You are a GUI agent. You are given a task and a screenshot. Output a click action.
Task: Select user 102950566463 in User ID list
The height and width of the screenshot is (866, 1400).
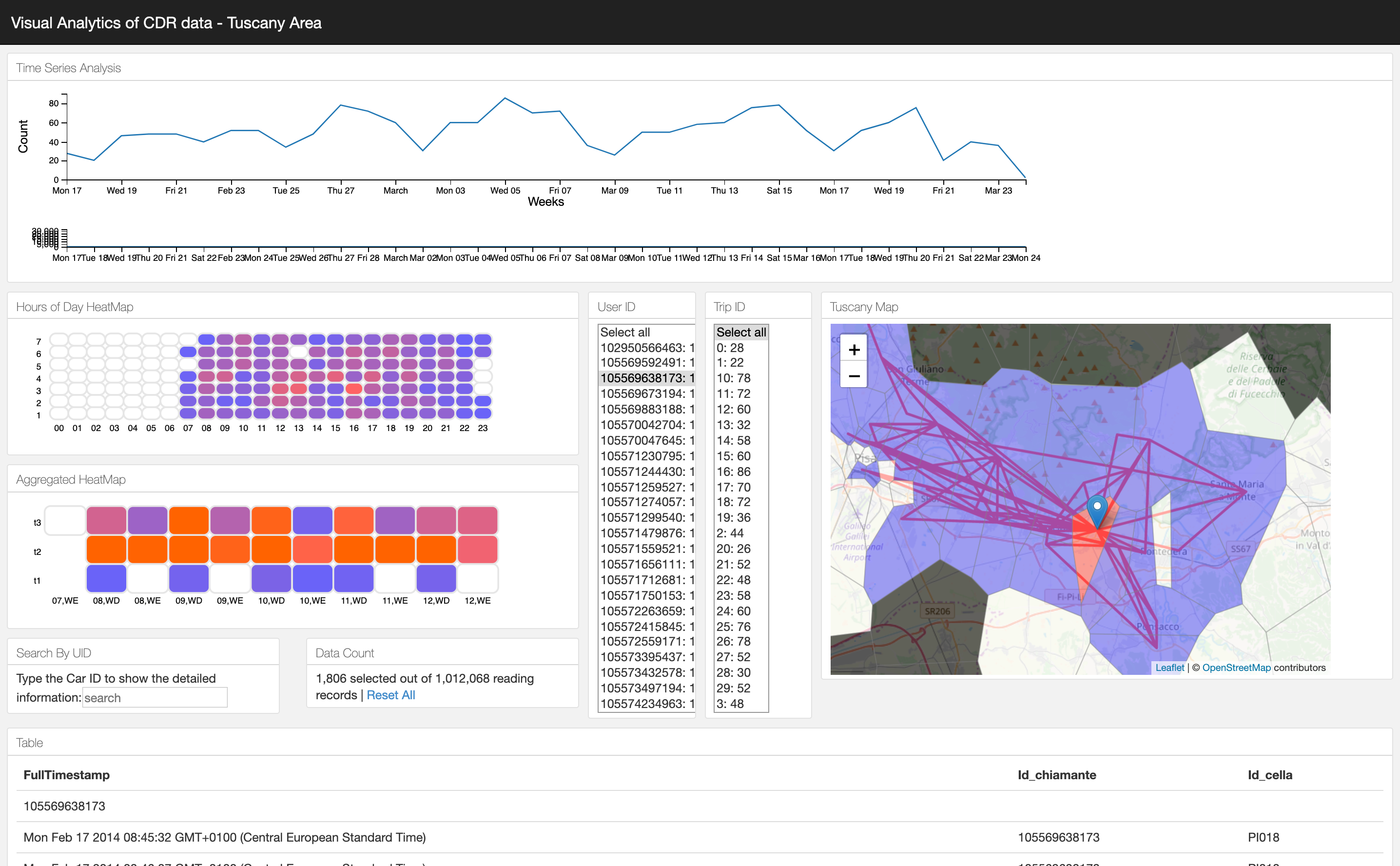[x=646, y=348]
